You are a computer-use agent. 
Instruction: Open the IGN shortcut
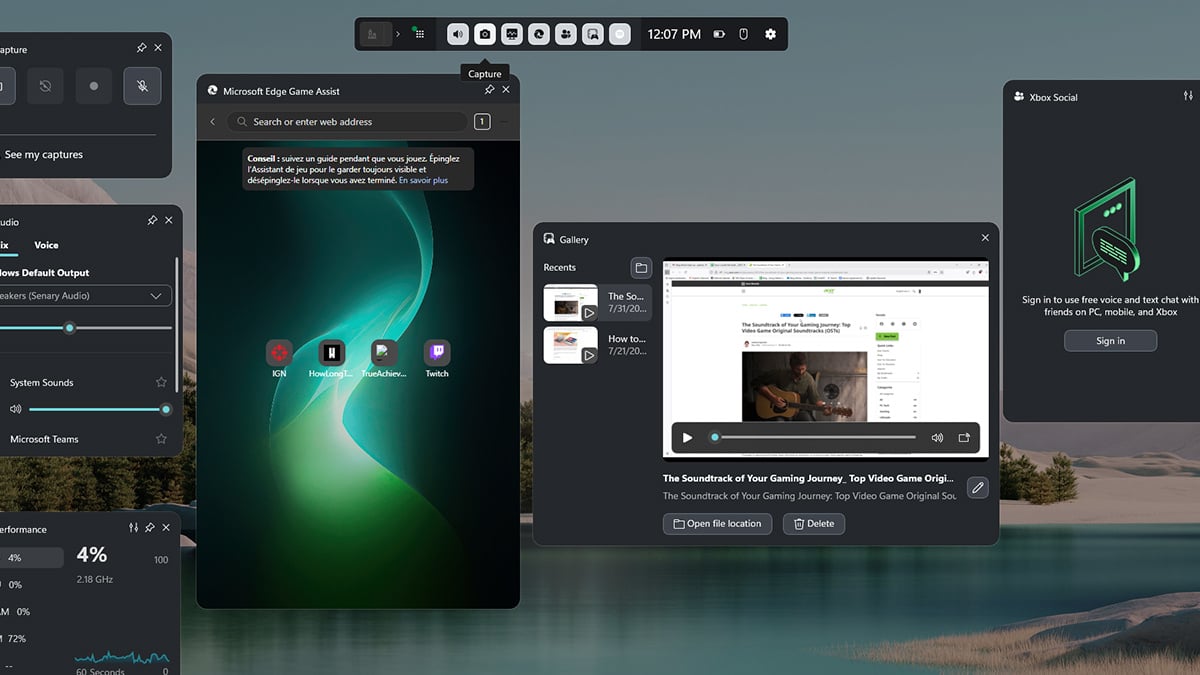tap(279, 359)
